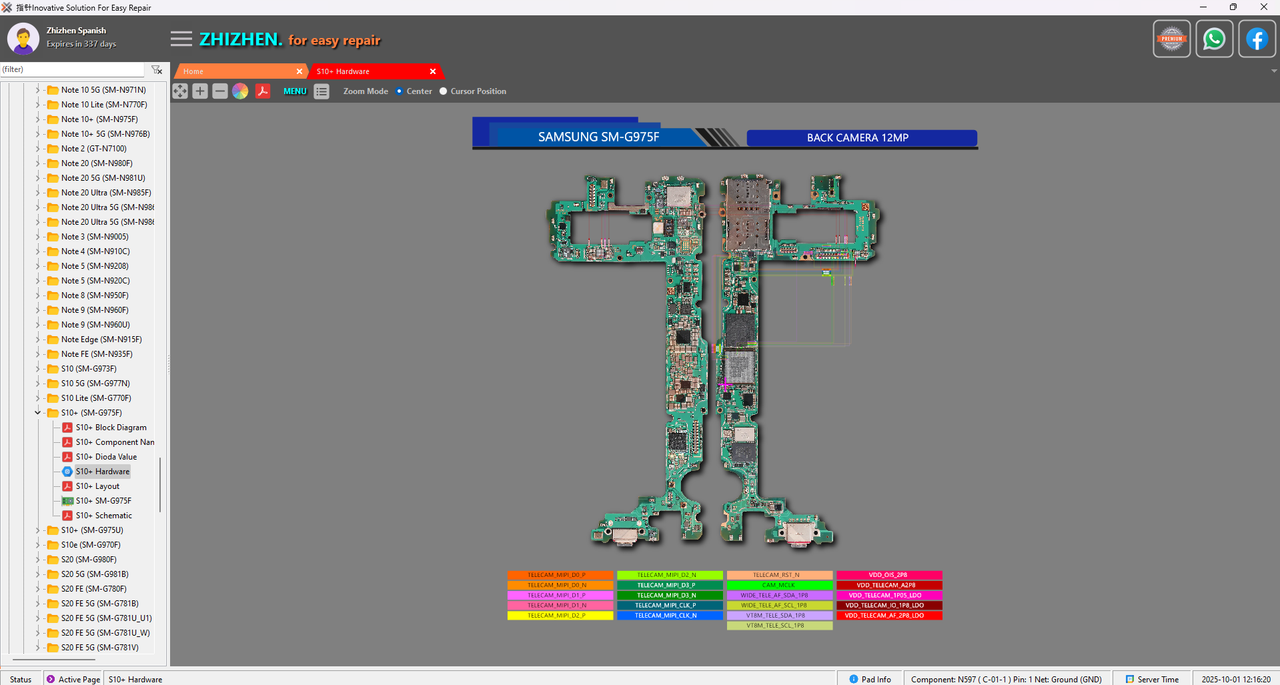Screen dimensions: 1280x685
Task: Open the color wheel picker
Action: [240, 91]
